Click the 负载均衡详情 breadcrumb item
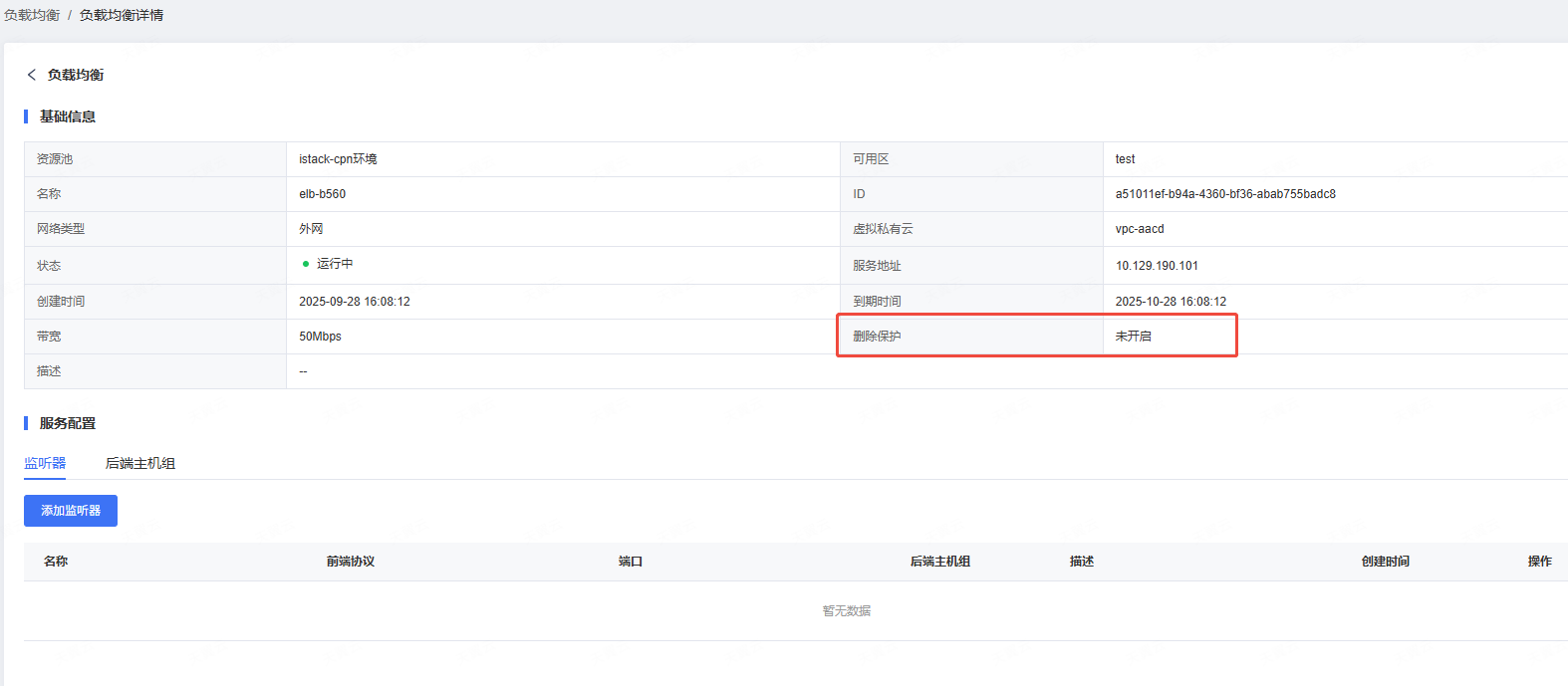 (x=122, y=15)
